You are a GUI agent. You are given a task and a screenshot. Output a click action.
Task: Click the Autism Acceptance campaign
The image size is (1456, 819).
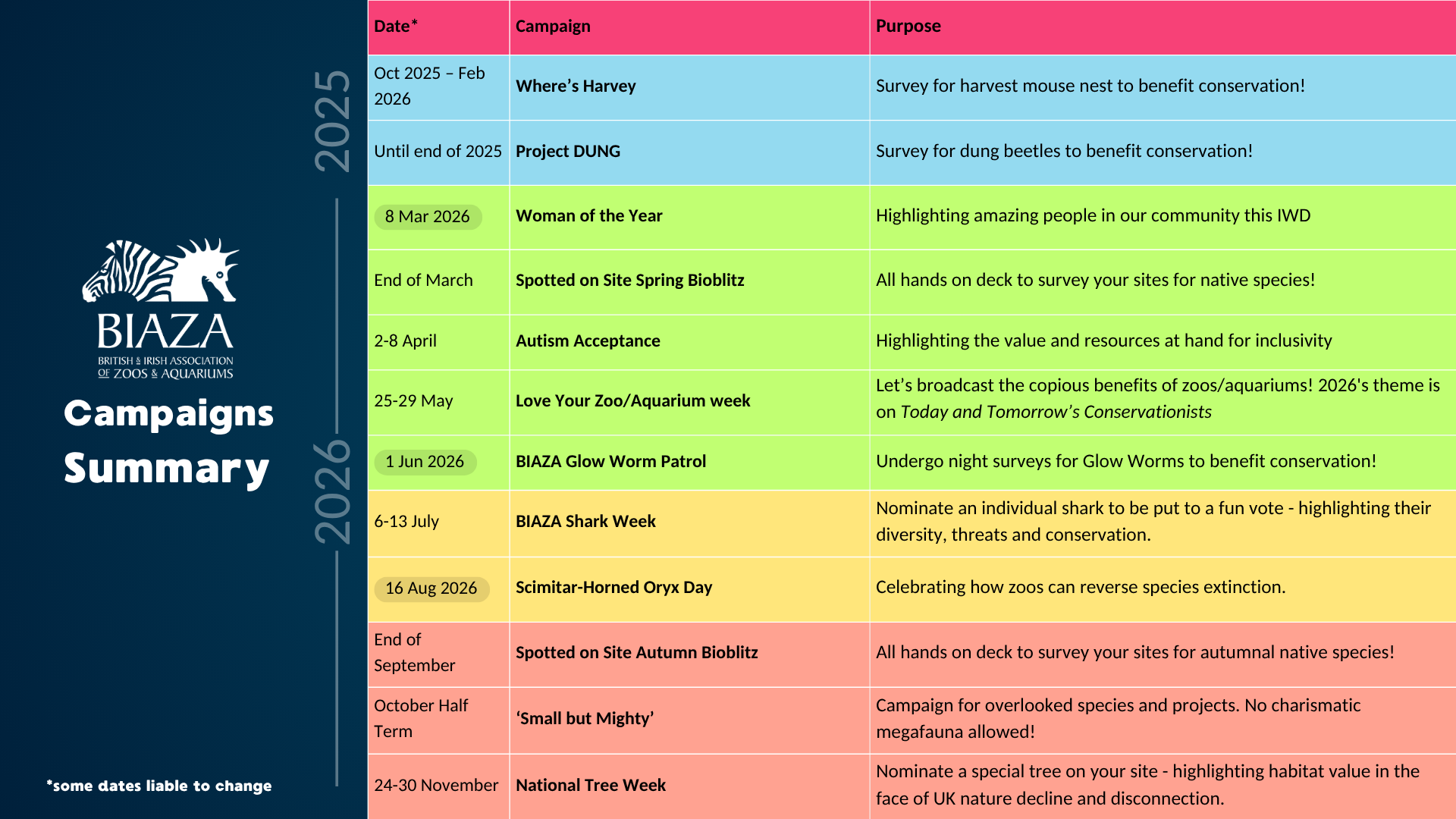tap(588, 341)
